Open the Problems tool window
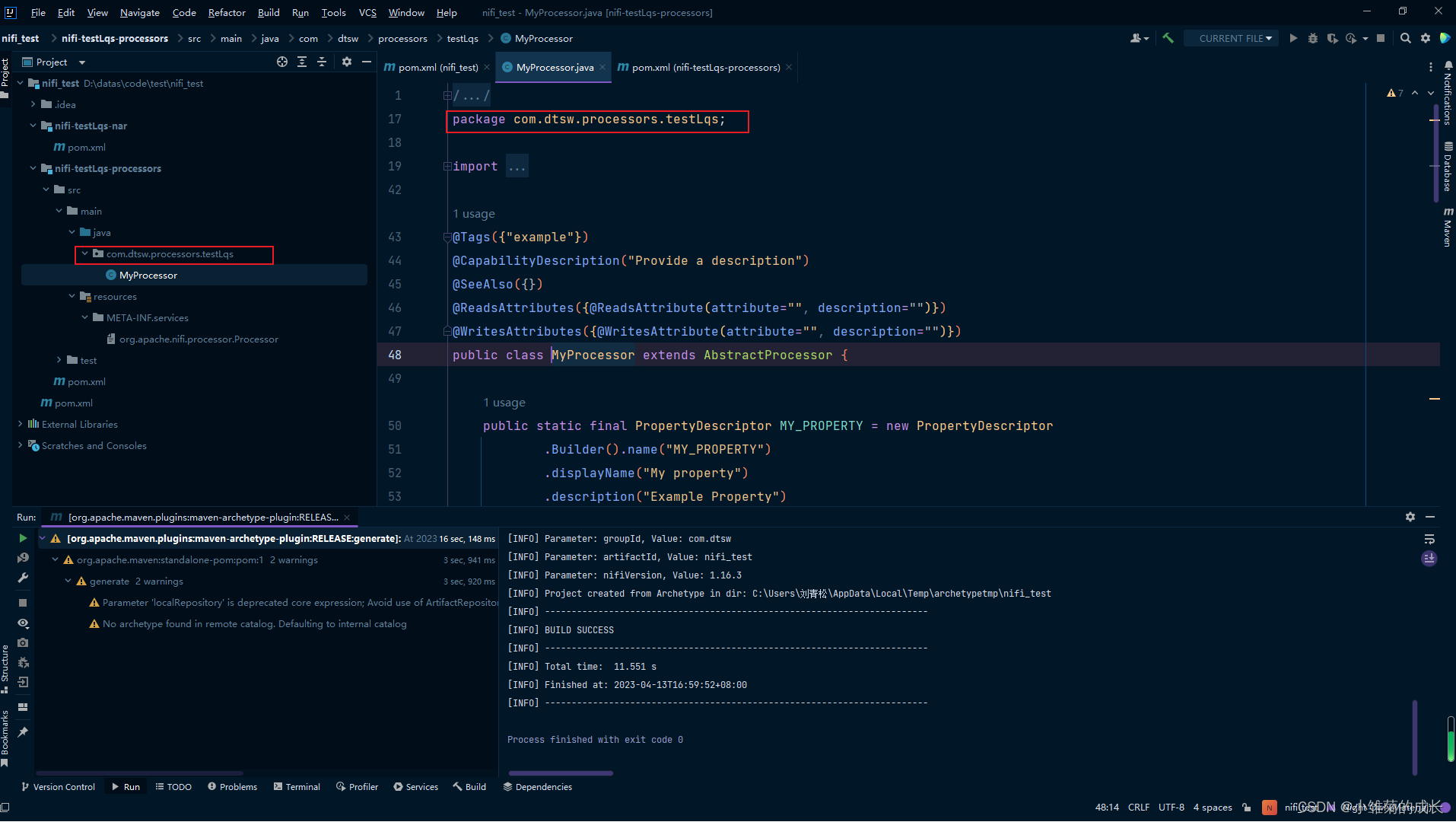1456x822 pixels. 232,786
